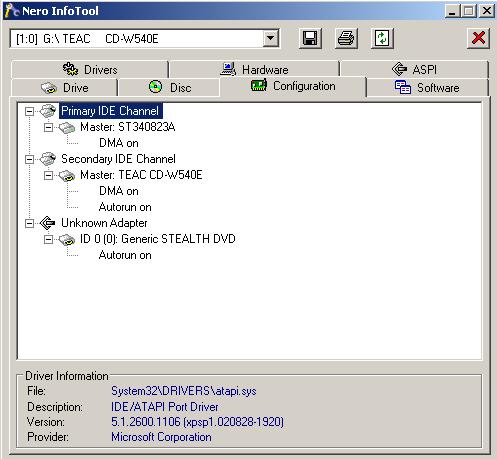Click the version 5.1.2600.1106 value

tap(197, 422)
